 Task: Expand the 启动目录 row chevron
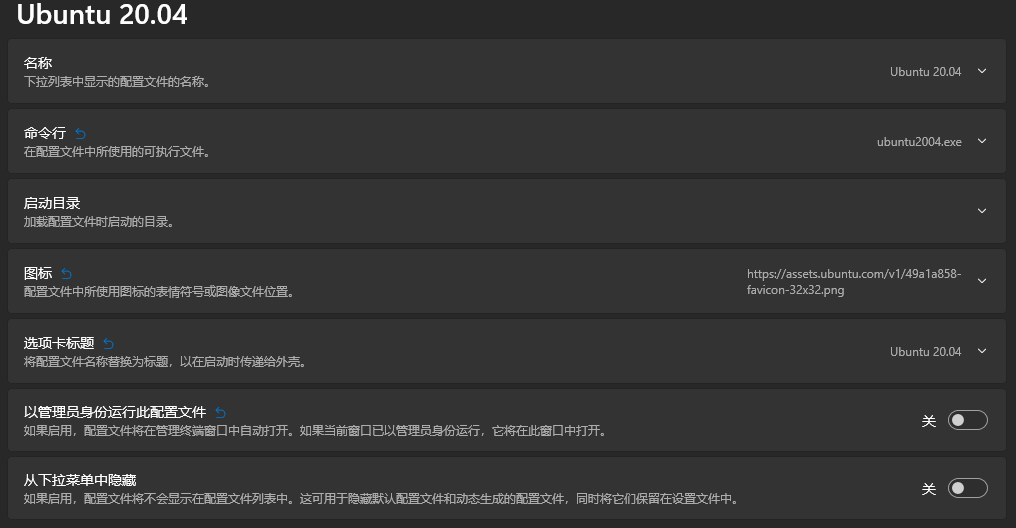[x=982, y=211]
